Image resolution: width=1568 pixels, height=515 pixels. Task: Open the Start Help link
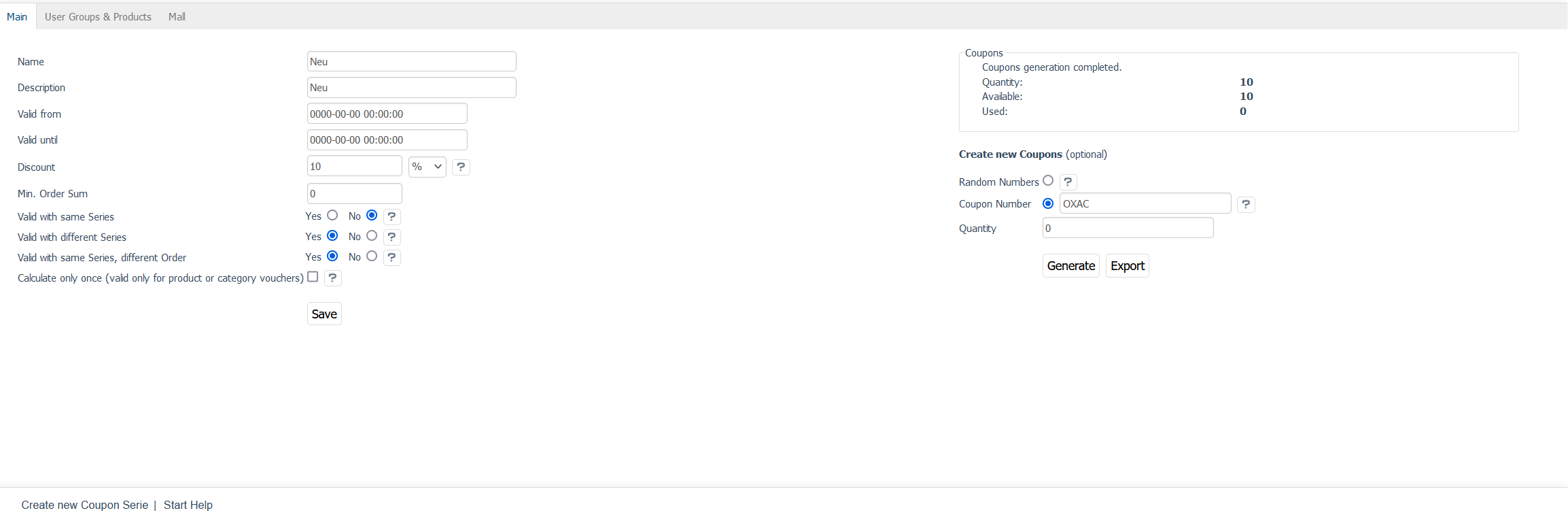click(x=188, y=505)
